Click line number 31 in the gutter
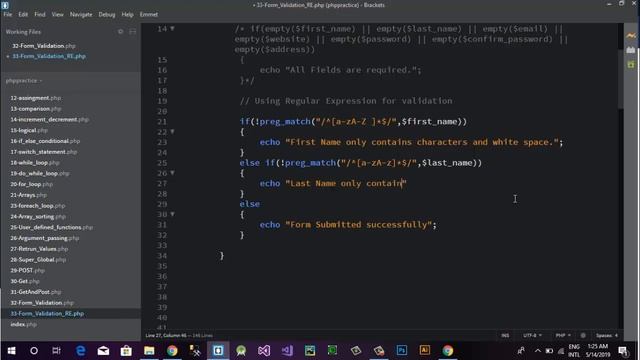The image size is (640, 360). coord(162,224)
